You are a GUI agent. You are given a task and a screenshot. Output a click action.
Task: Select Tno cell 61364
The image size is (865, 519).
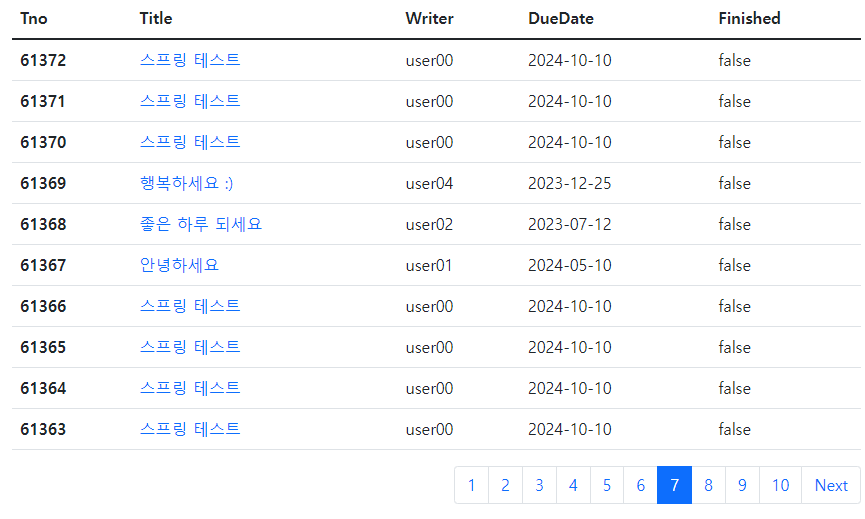(43, 388)
